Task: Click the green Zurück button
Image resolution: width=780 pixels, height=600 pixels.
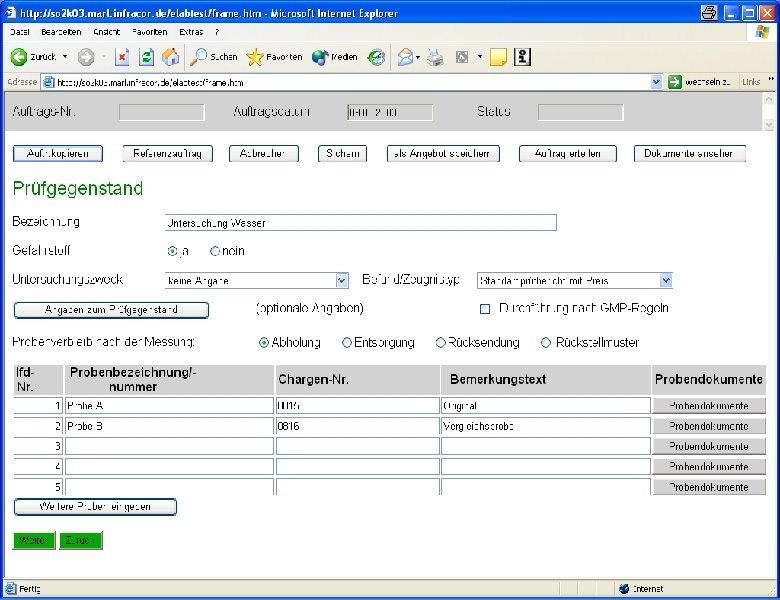Action: pos(81,540)
